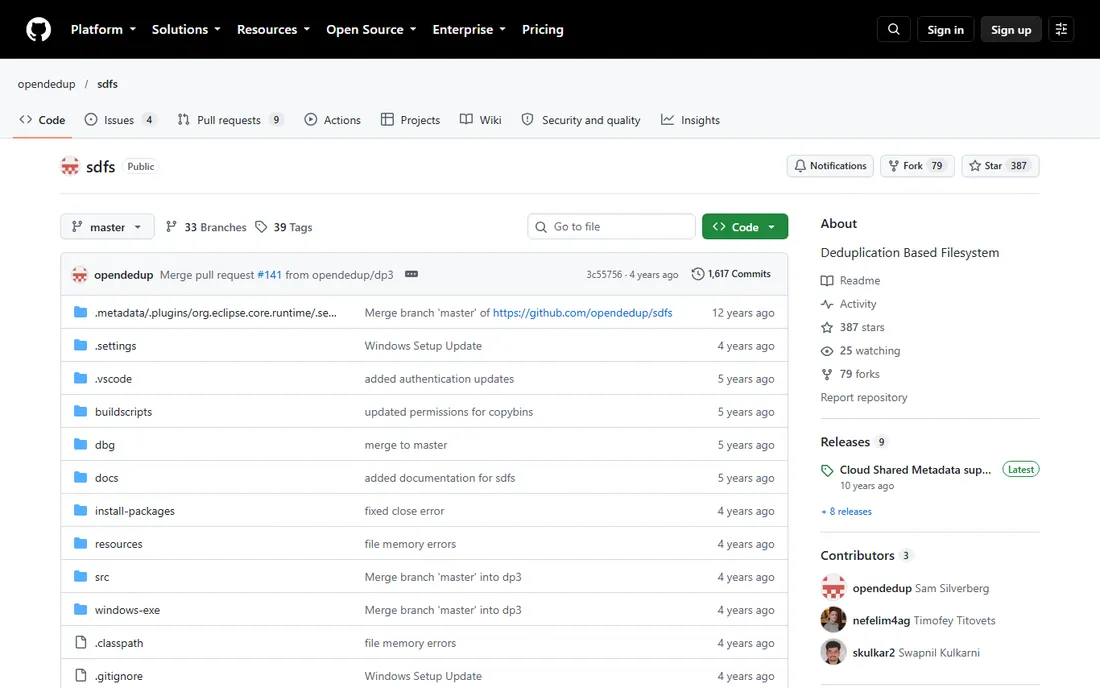1100x688 pixels.
Task: Switch to the Wiki tab
Action: pyautogui.click(x=481, y=120)
